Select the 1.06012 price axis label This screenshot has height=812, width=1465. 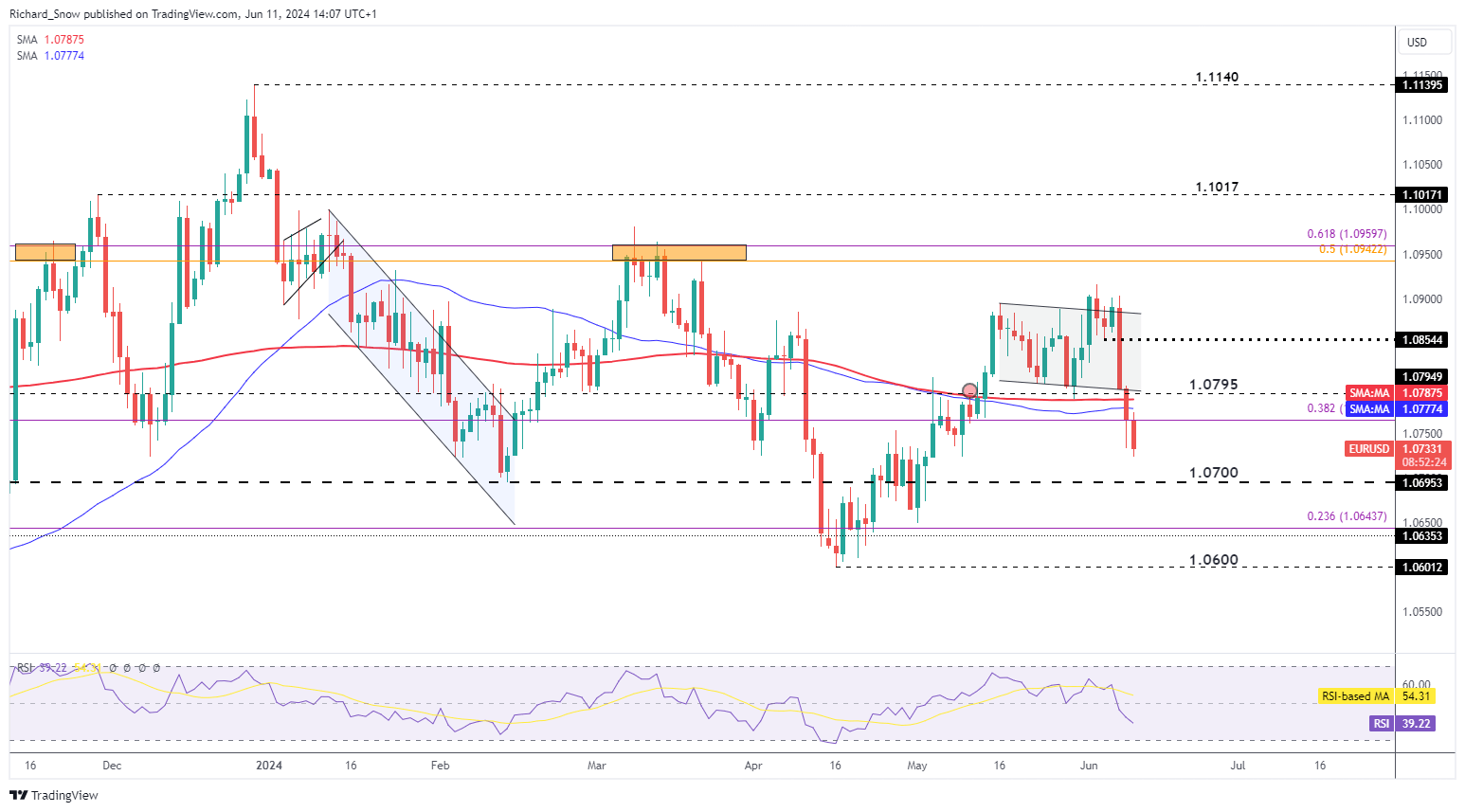coord(1422,567)
